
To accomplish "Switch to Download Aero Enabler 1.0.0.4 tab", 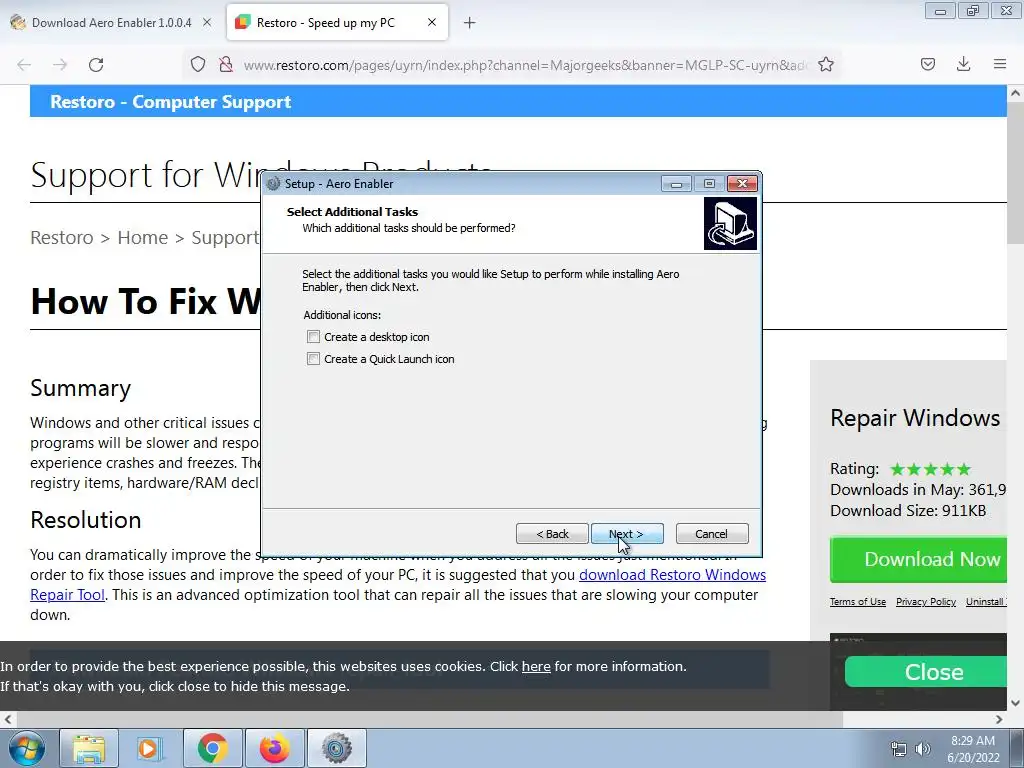I will coord(111,23).
